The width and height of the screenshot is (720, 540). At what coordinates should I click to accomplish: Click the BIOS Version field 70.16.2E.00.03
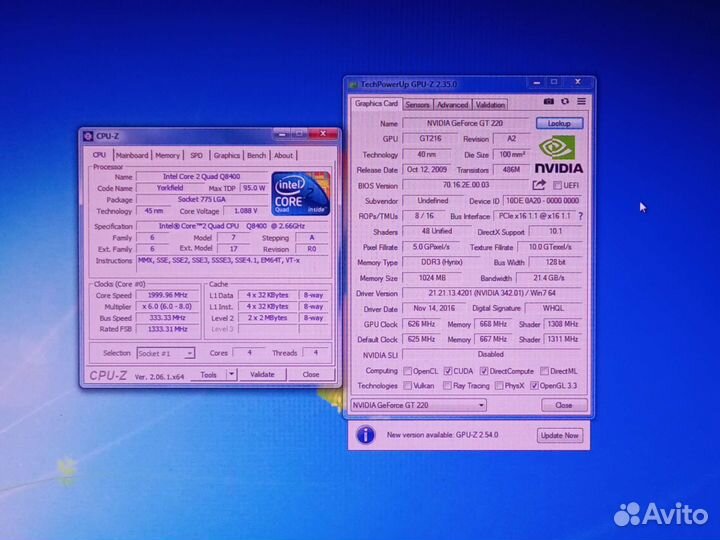pyautogui.click(x=466, y=185)
